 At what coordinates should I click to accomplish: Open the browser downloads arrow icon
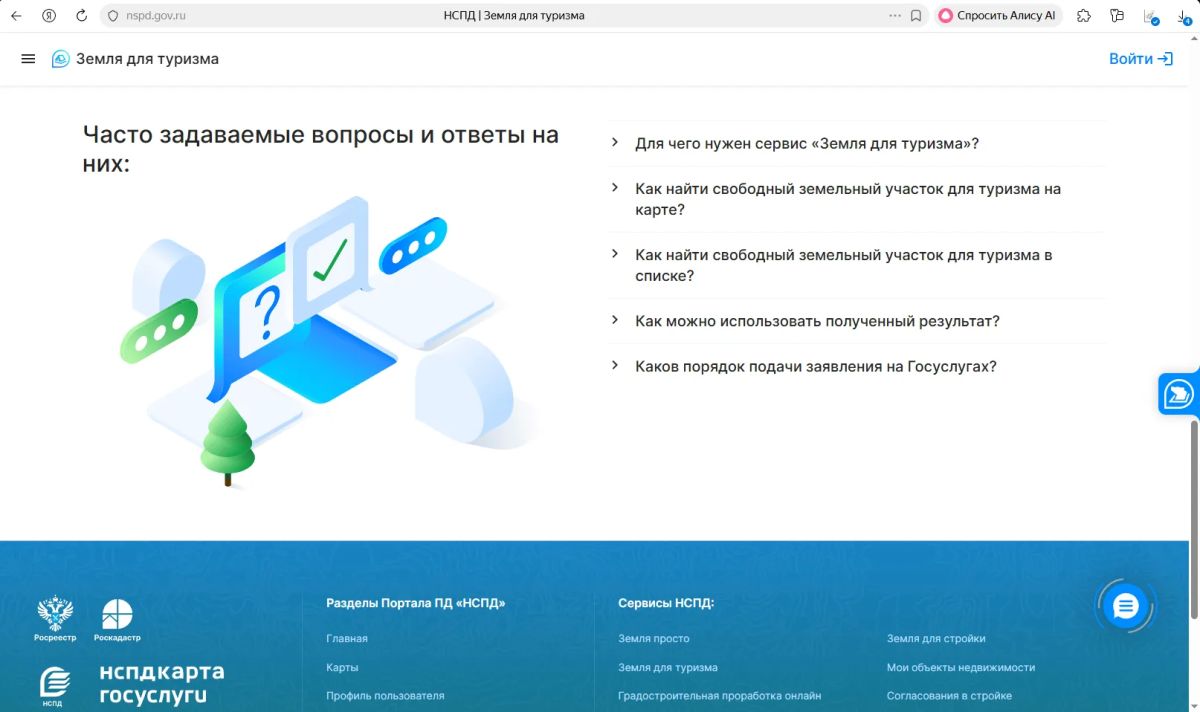coord(1184,16)
